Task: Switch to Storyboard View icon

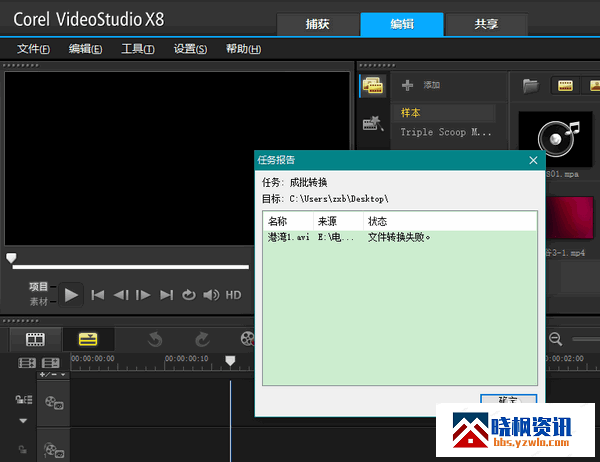Action: coord(36,340)
